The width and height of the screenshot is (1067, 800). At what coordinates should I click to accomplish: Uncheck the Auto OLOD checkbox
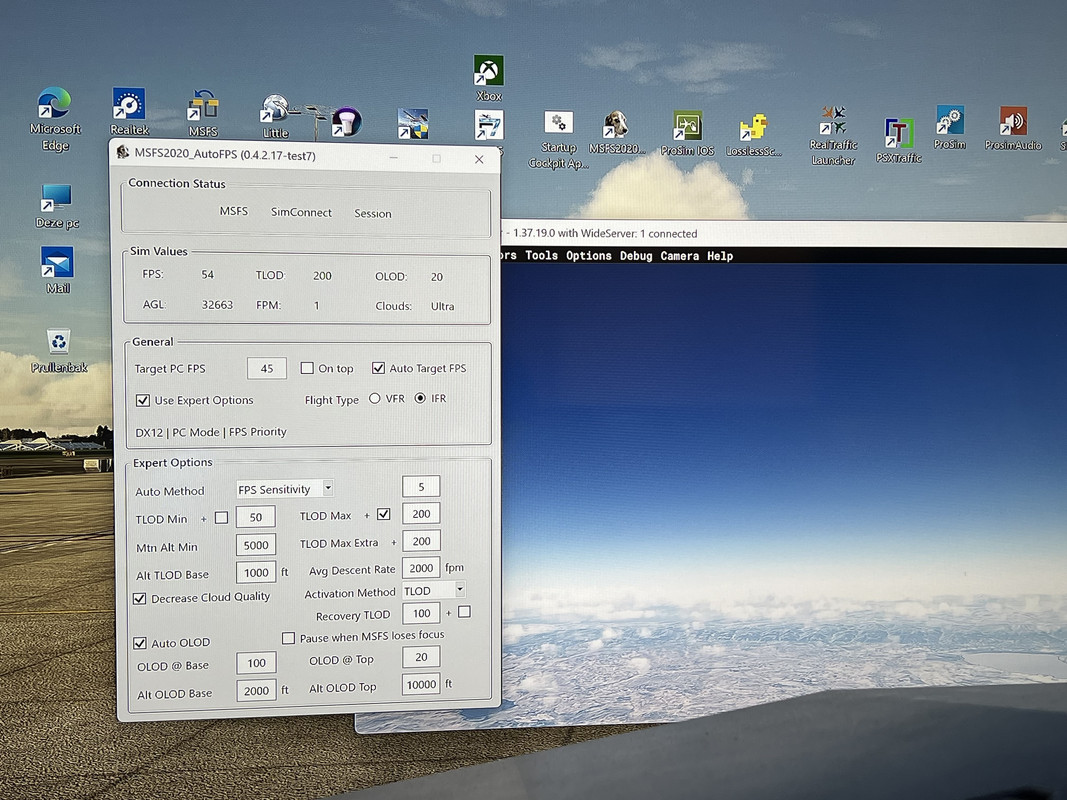coord(140,643)
